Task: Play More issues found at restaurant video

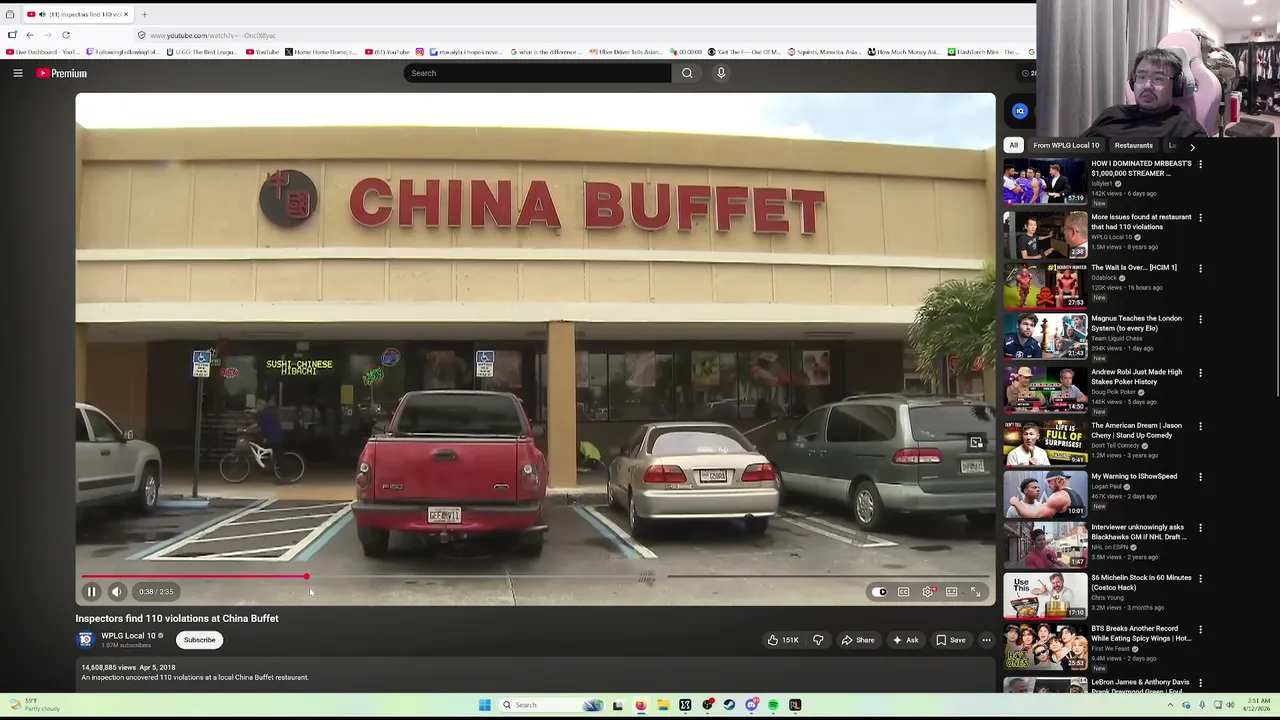Action: click(1045, 235)
